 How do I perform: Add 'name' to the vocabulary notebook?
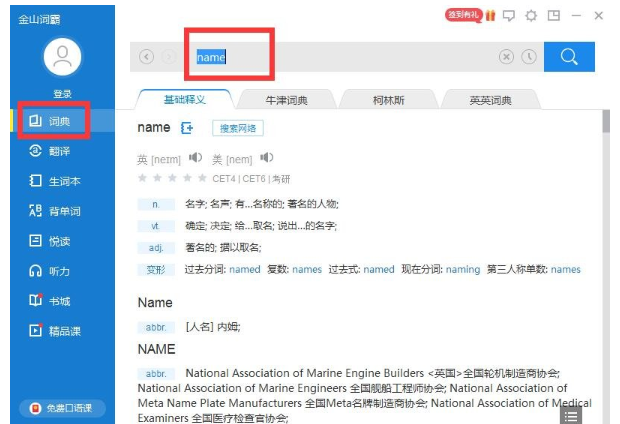(187, 128)
